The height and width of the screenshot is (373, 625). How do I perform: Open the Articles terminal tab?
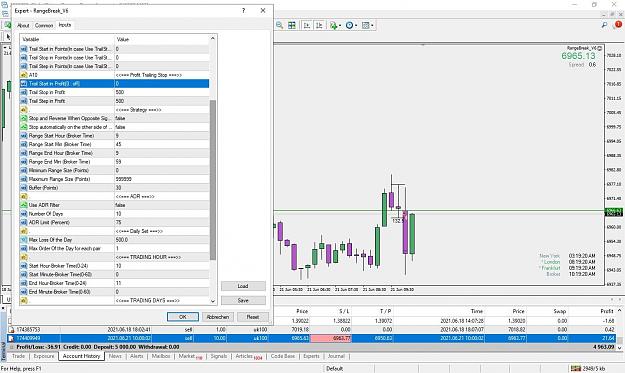pyautogui.click(x=249, y=356)
